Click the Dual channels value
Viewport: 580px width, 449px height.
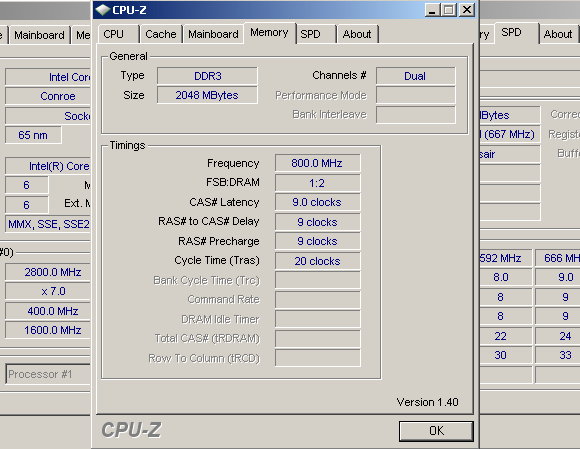coord(415,76)
